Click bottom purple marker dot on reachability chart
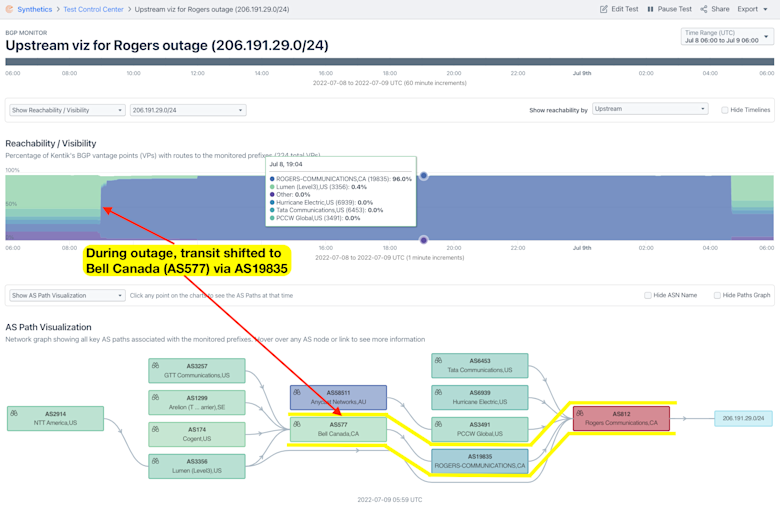The width and height of the screenshot is (780, 508). tap(423, 240)
